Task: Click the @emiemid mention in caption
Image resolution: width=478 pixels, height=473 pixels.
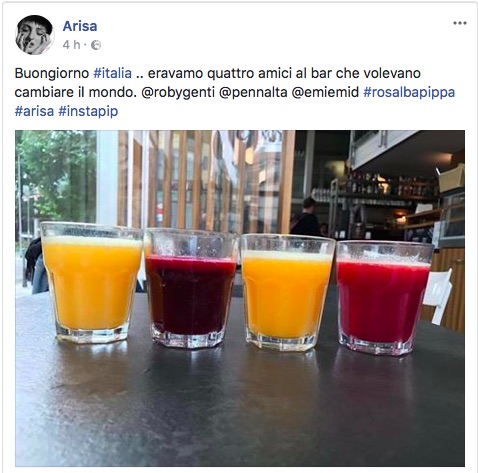Action: [x=325, y=92]
